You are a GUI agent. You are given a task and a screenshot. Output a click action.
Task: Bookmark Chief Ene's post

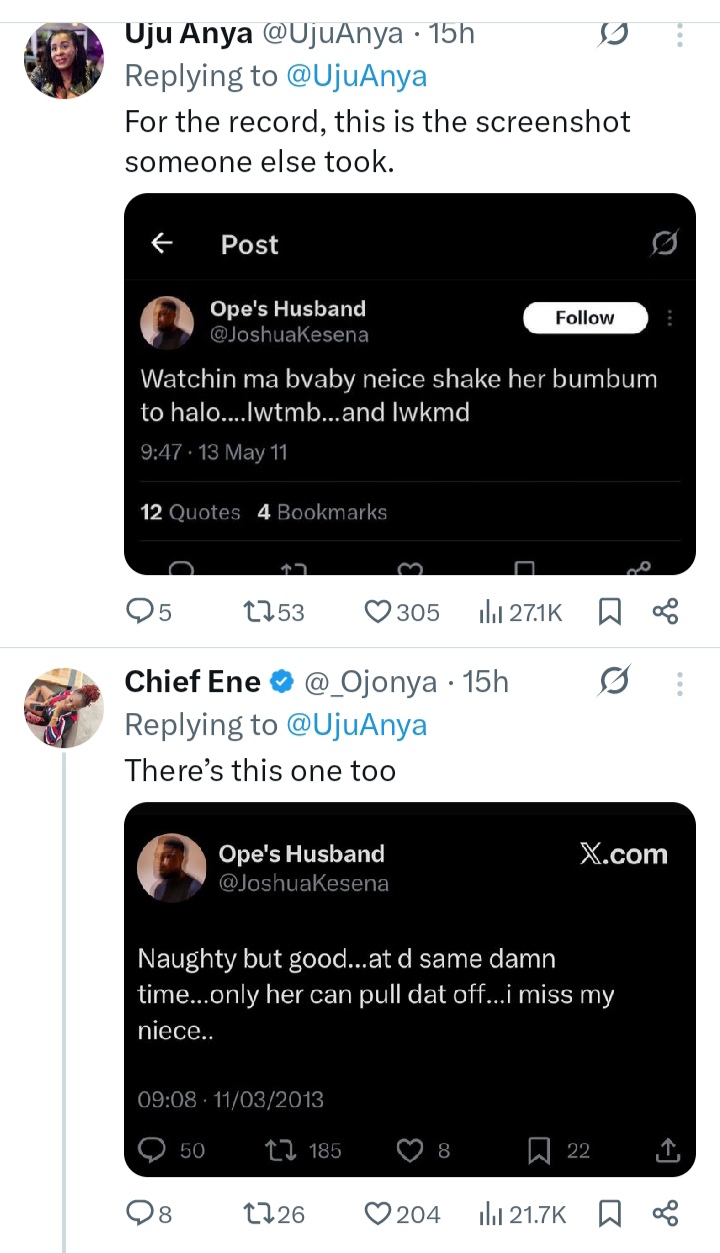(609, 1214)
